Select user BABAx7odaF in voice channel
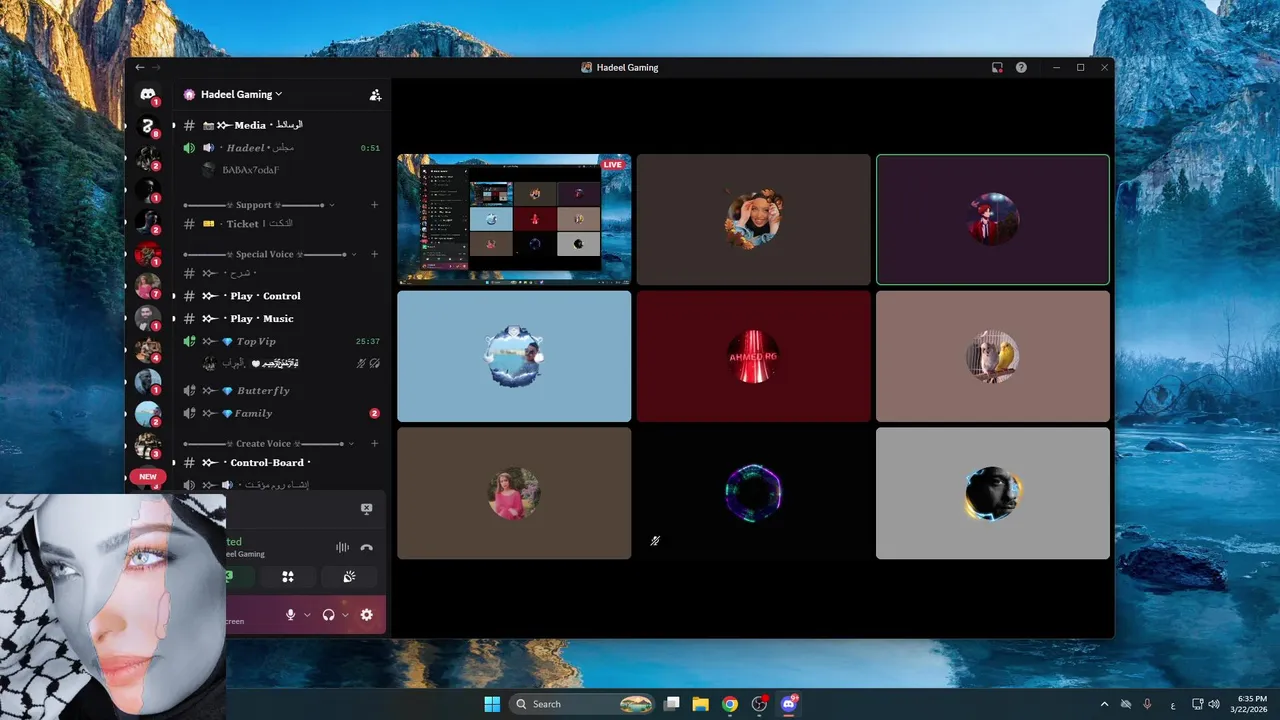This screenshot has height=720, width=1280. (x=250, y=170)
